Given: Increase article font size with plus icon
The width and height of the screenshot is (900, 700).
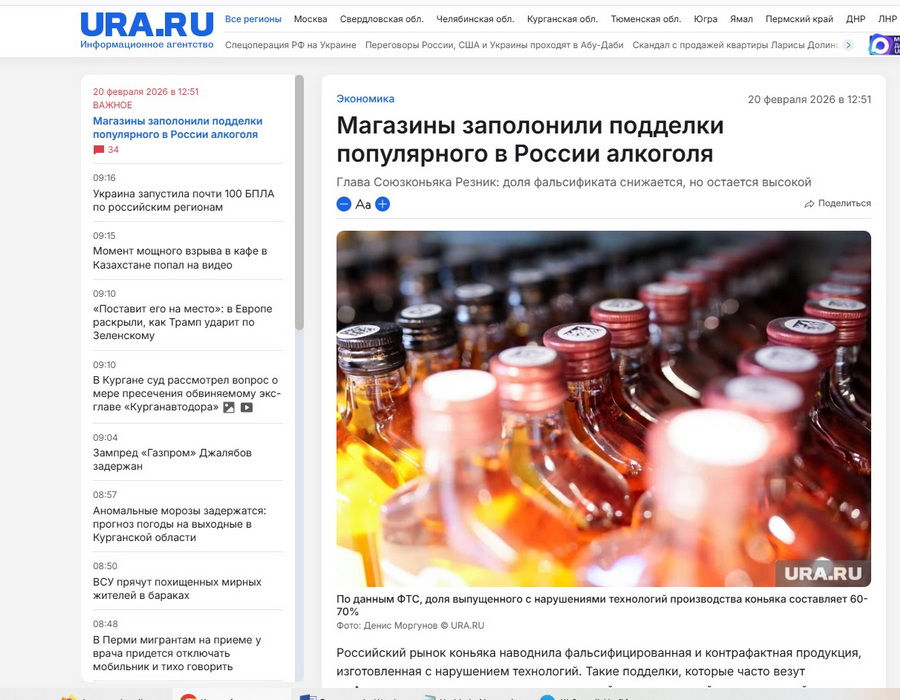Looking at the screenshot, I should 382,204.
